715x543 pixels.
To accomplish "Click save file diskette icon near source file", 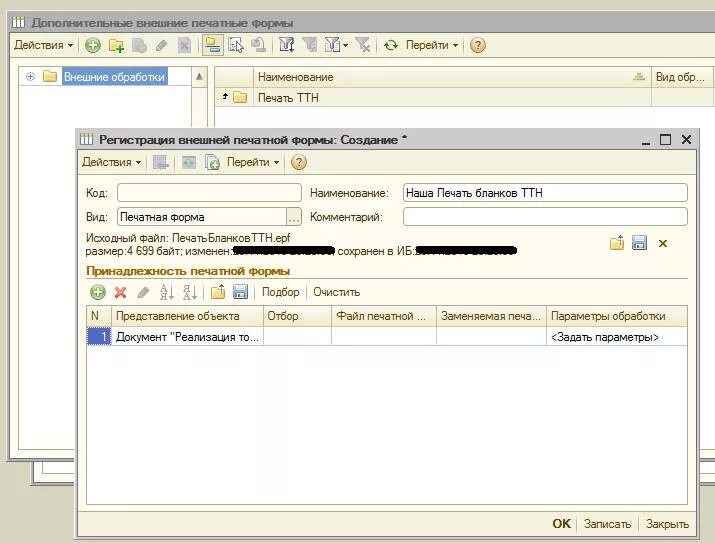I will pos(639,243).
